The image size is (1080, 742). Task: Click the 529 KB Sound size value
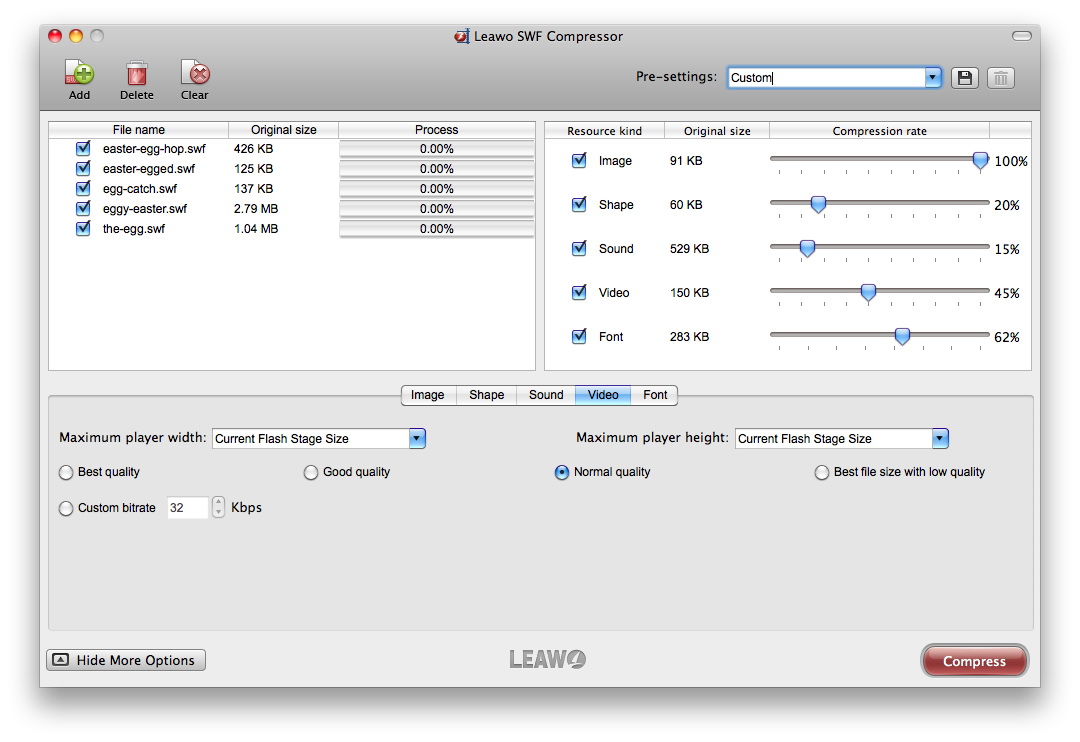click(x=689, y=249)
